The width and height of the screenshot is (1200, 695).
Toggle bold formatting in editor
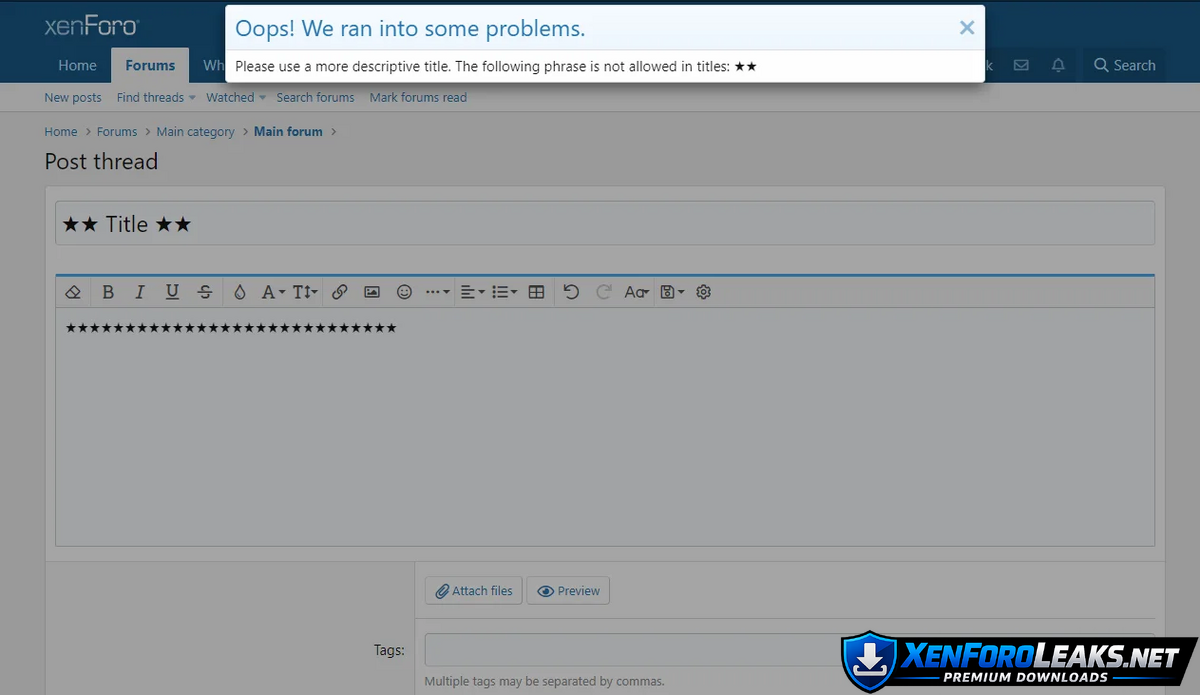[x=108, y=292]
